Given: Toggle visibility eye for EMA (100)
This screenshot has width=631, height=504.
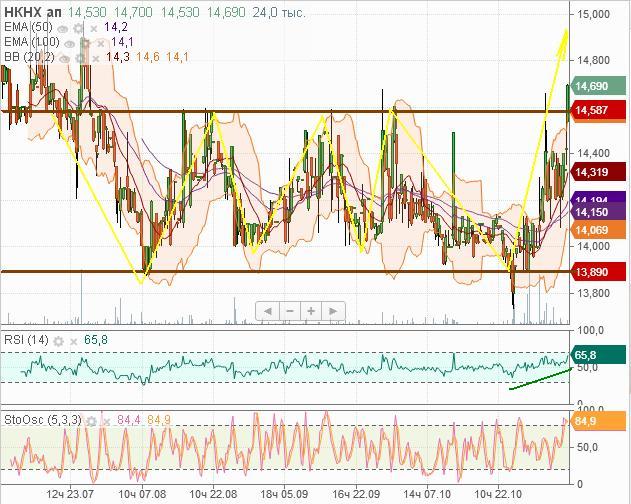Looking at the screenshot, I should 70,42.
